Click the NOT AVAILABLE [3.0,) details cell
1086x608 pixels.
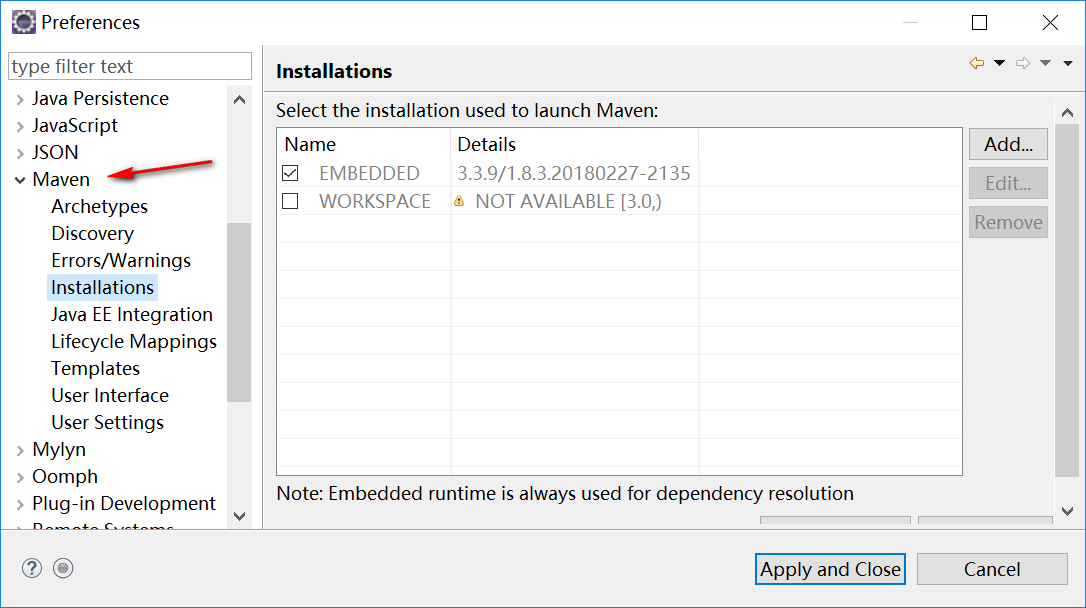[568, 202]
